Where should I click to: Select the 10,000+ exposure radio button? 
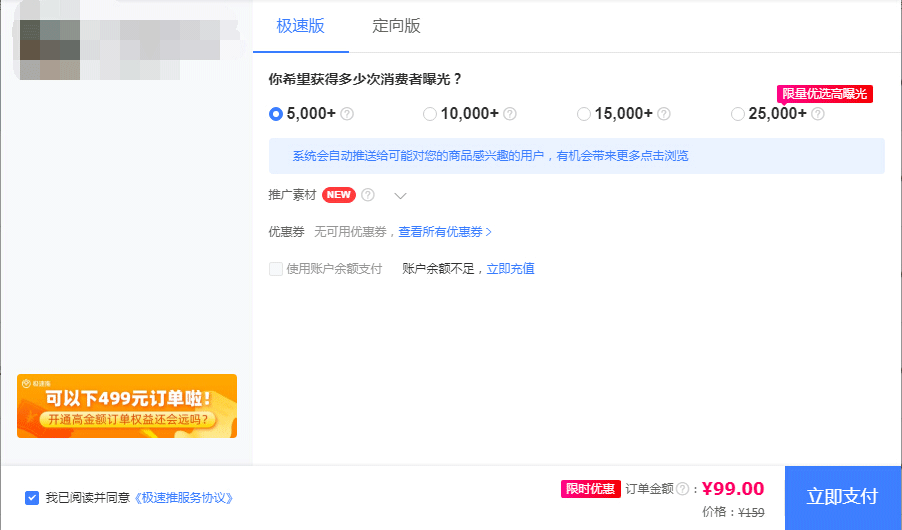coord(430,114)
